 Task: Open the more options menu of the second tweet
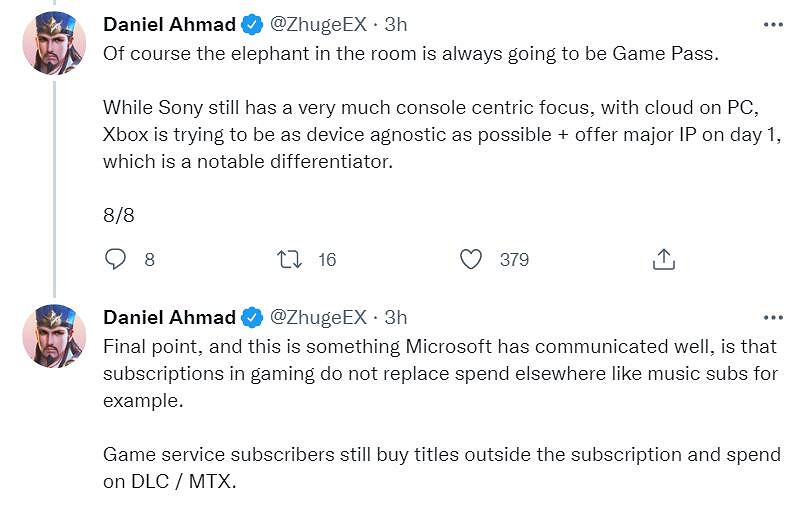[x=772, y=317]
